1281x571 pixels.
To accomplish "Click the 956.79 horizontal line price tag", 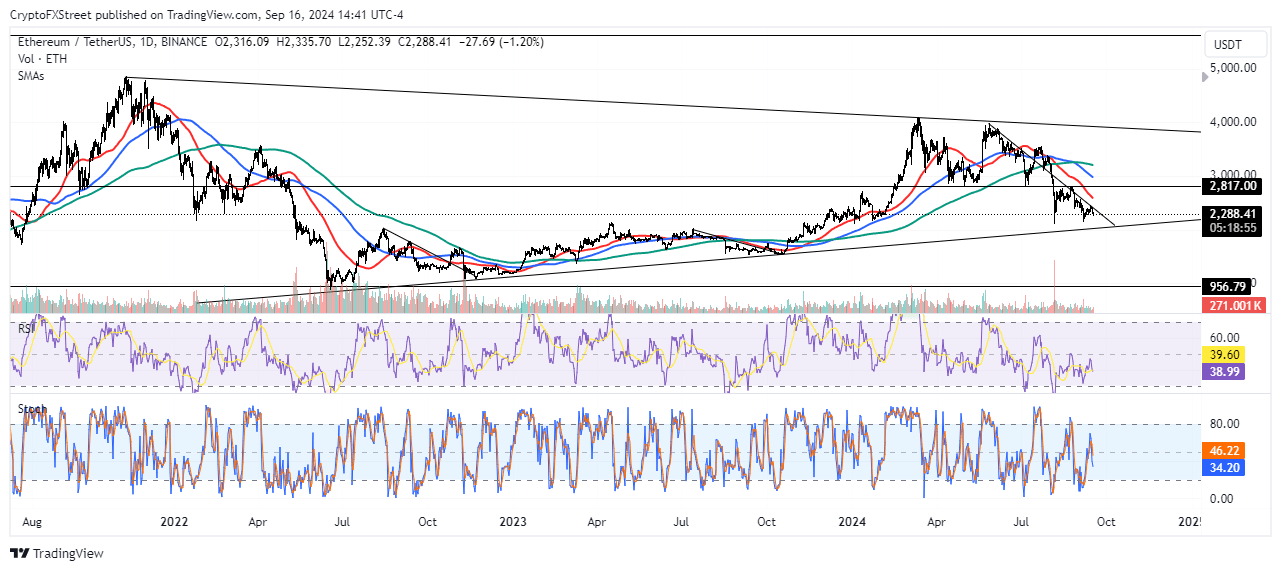I will (1228, 287).
